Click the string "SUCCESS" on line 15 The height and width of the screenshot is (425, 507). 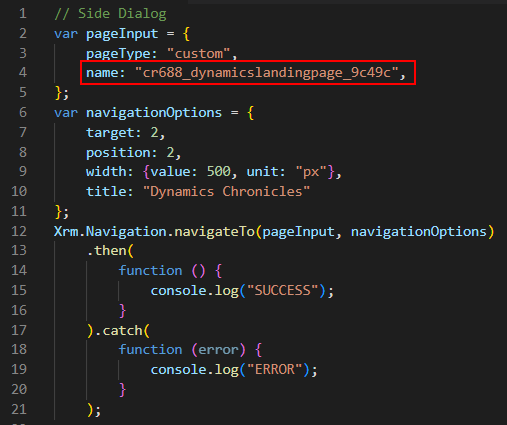(282, 291)
